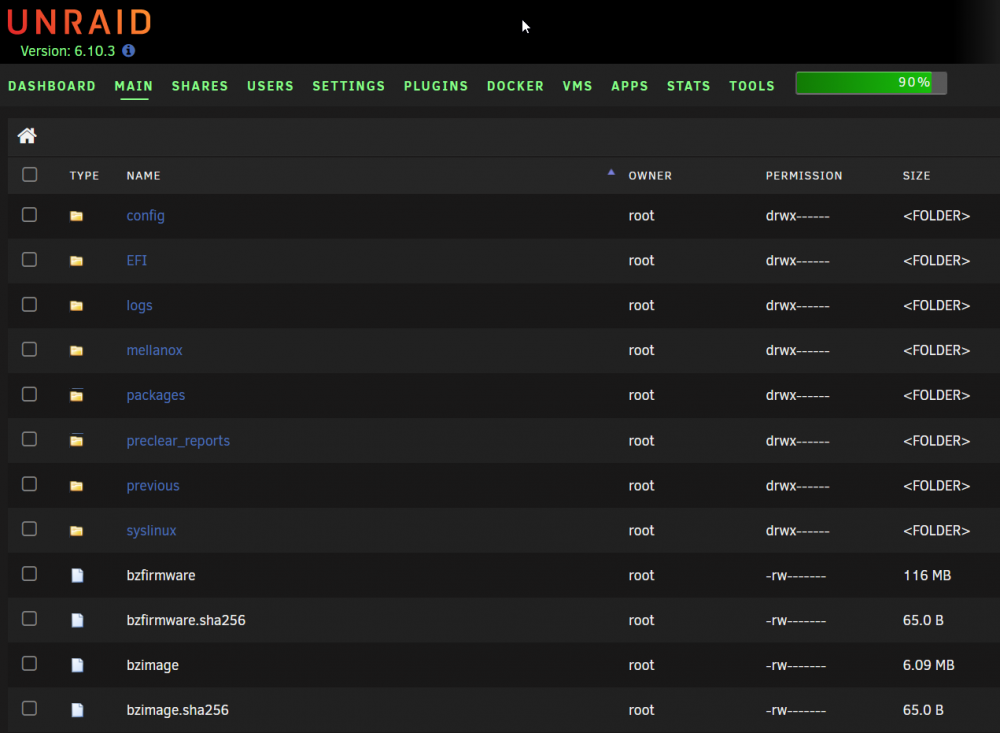The height and width of the screenshot is (733, 1000).
Task: Click the bzimage.sha256 file name
Action: tap(177, 710)
